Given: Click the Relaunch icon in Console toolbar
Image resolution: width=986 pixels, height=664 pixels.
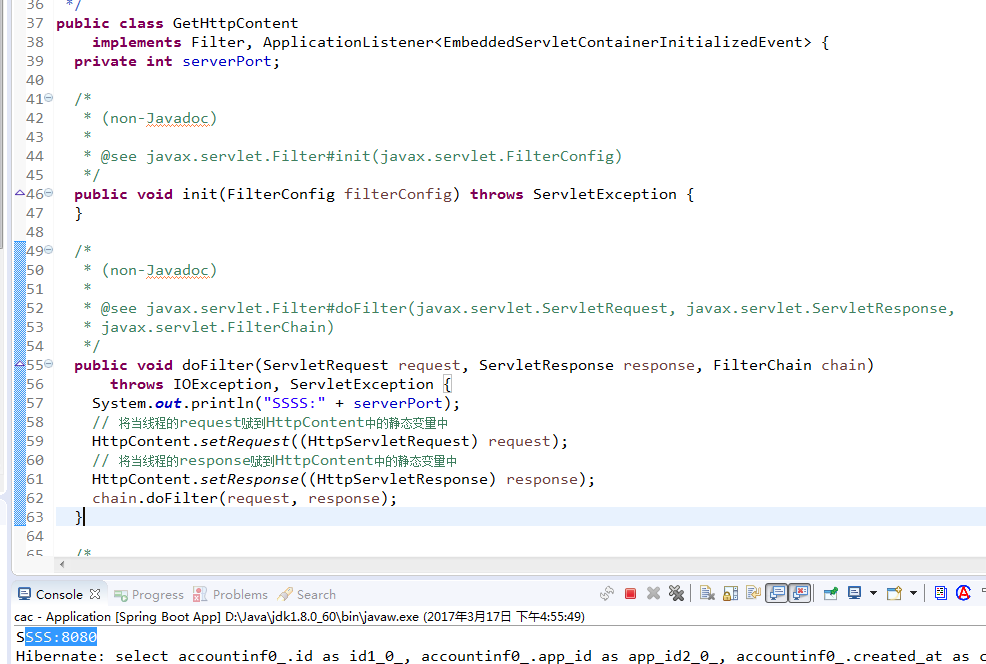Looking at the screenshot, I should (607, 594).
